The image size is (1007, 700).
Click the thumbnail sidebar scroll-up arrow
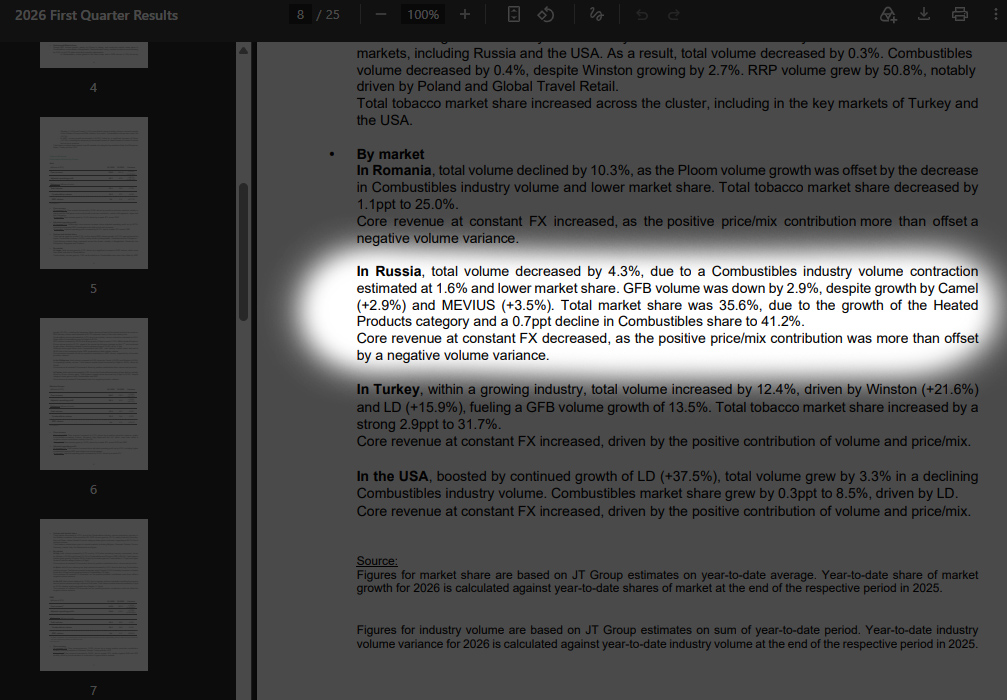tap(243, 50)
